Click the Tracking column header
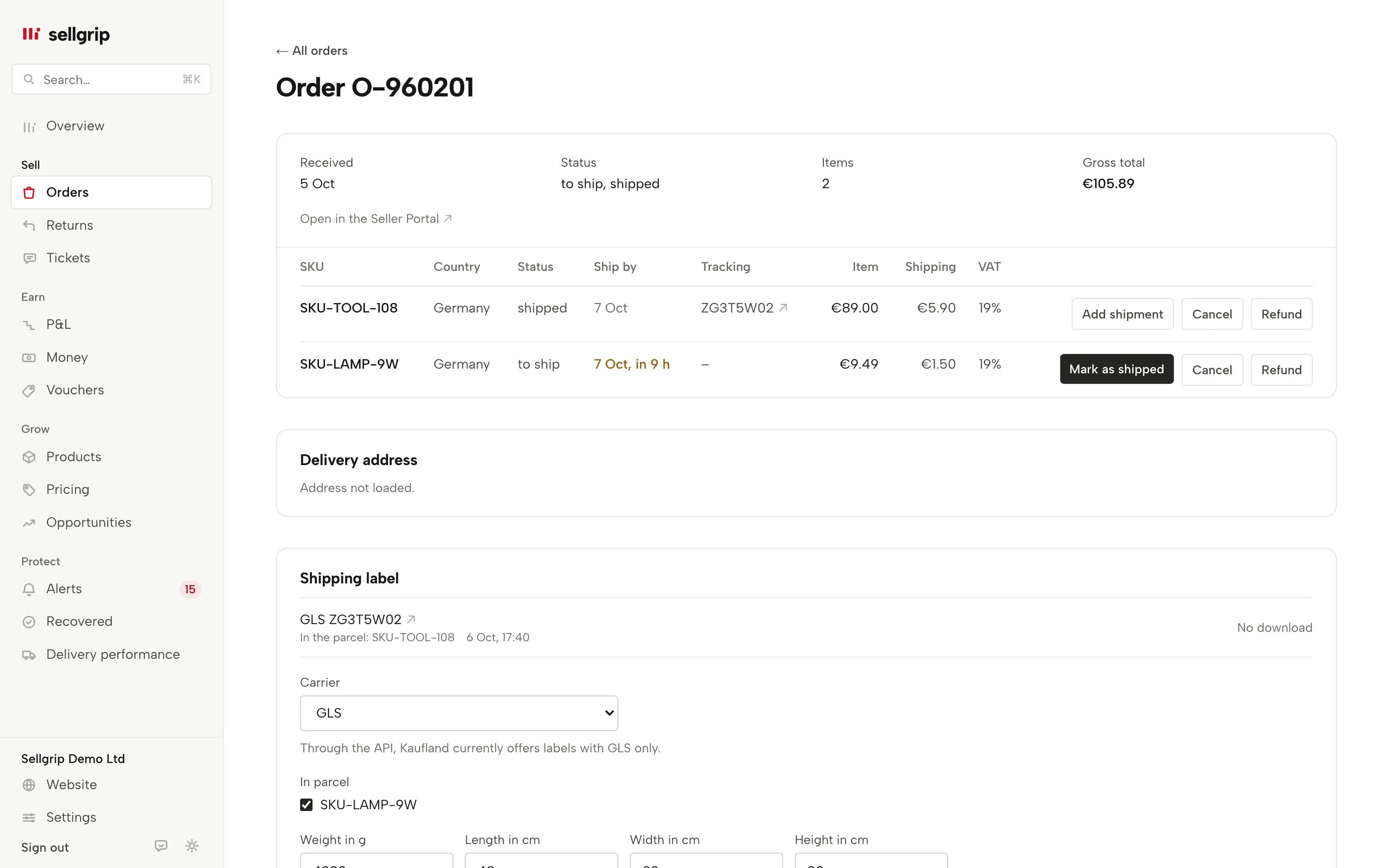This screenshot has height=868, width=1389. click(725, 266)
